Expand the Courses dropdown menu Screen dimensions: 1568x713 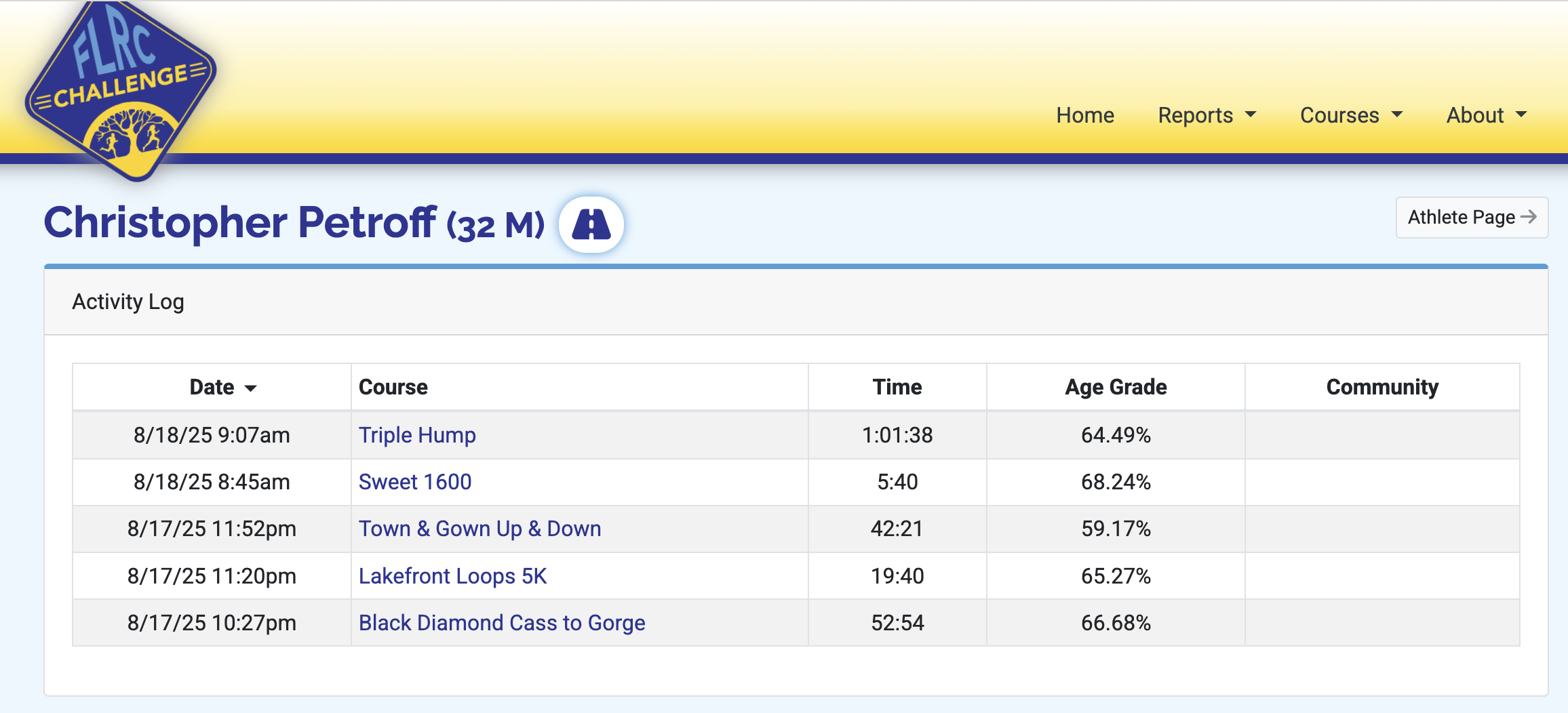[x=1350, y=115]
